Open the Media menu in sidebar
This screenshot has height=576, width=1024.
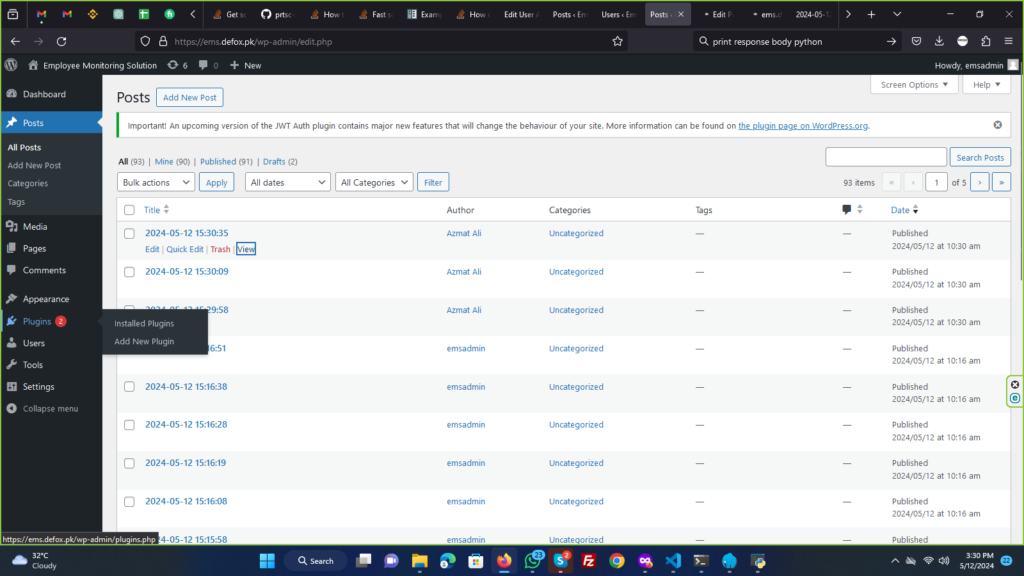[x=35, y=227]
